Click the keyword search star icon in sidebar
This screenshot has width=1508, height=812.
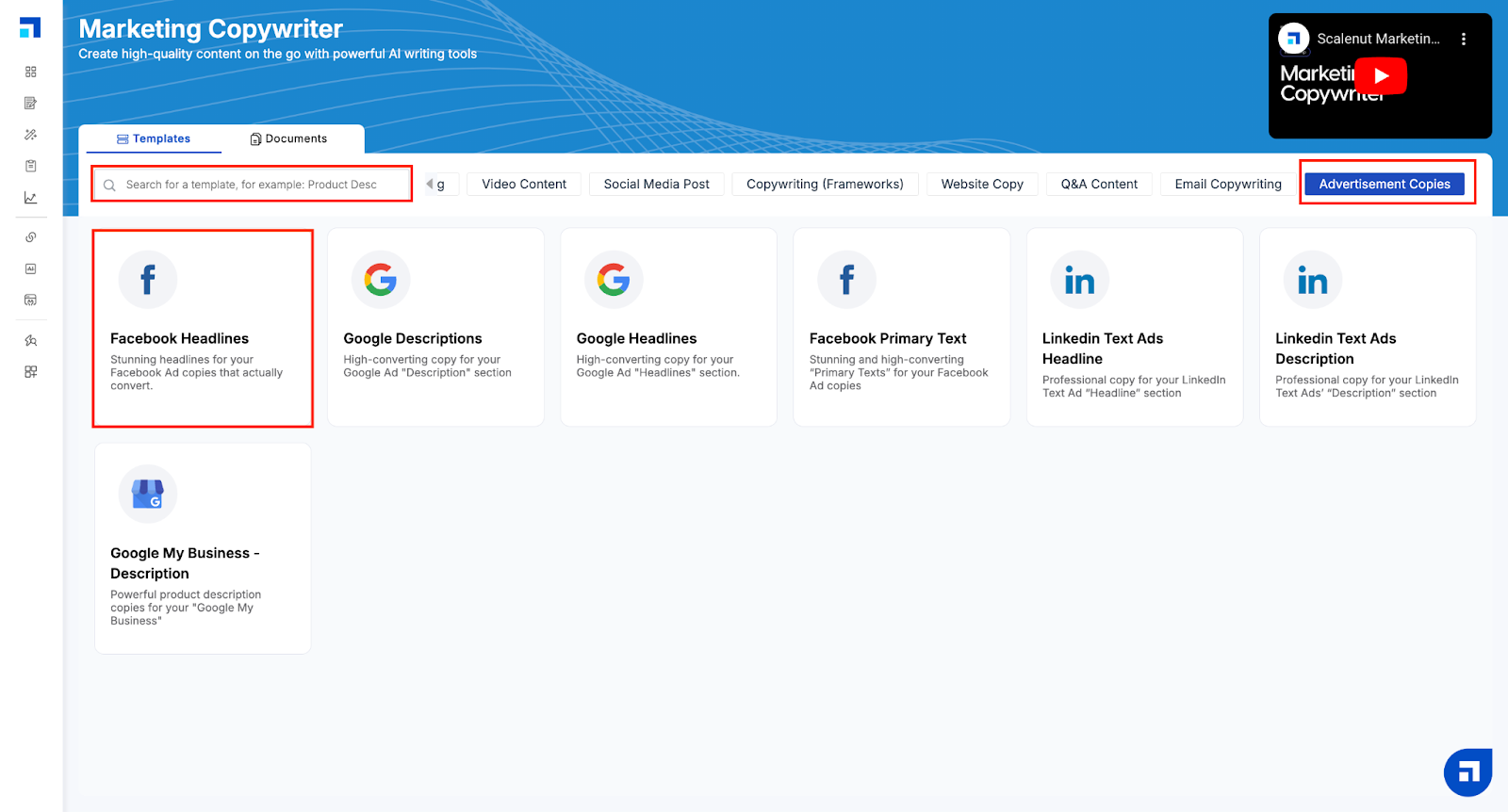tap(31, 340)
